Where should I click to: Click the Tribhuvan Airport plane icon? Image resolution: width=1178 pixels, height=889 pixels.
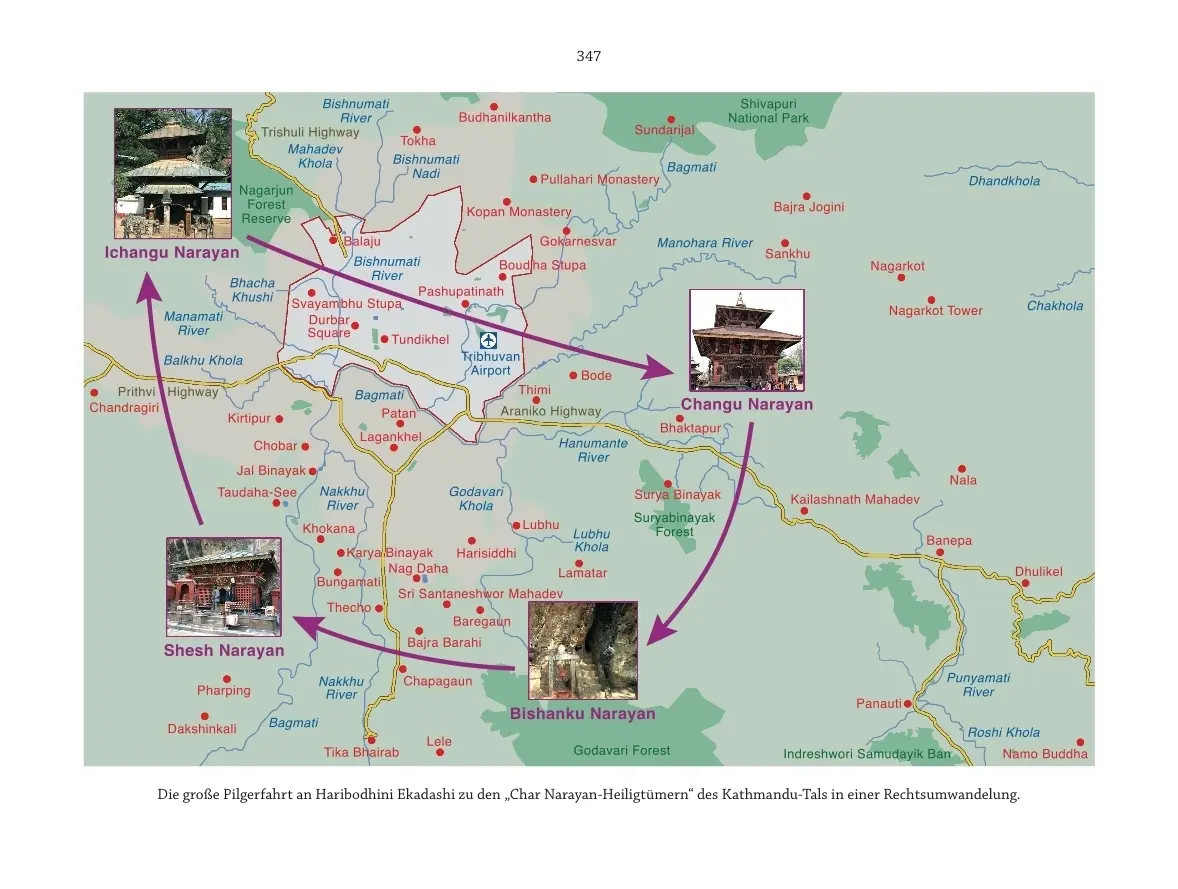(x=488, y=340)
